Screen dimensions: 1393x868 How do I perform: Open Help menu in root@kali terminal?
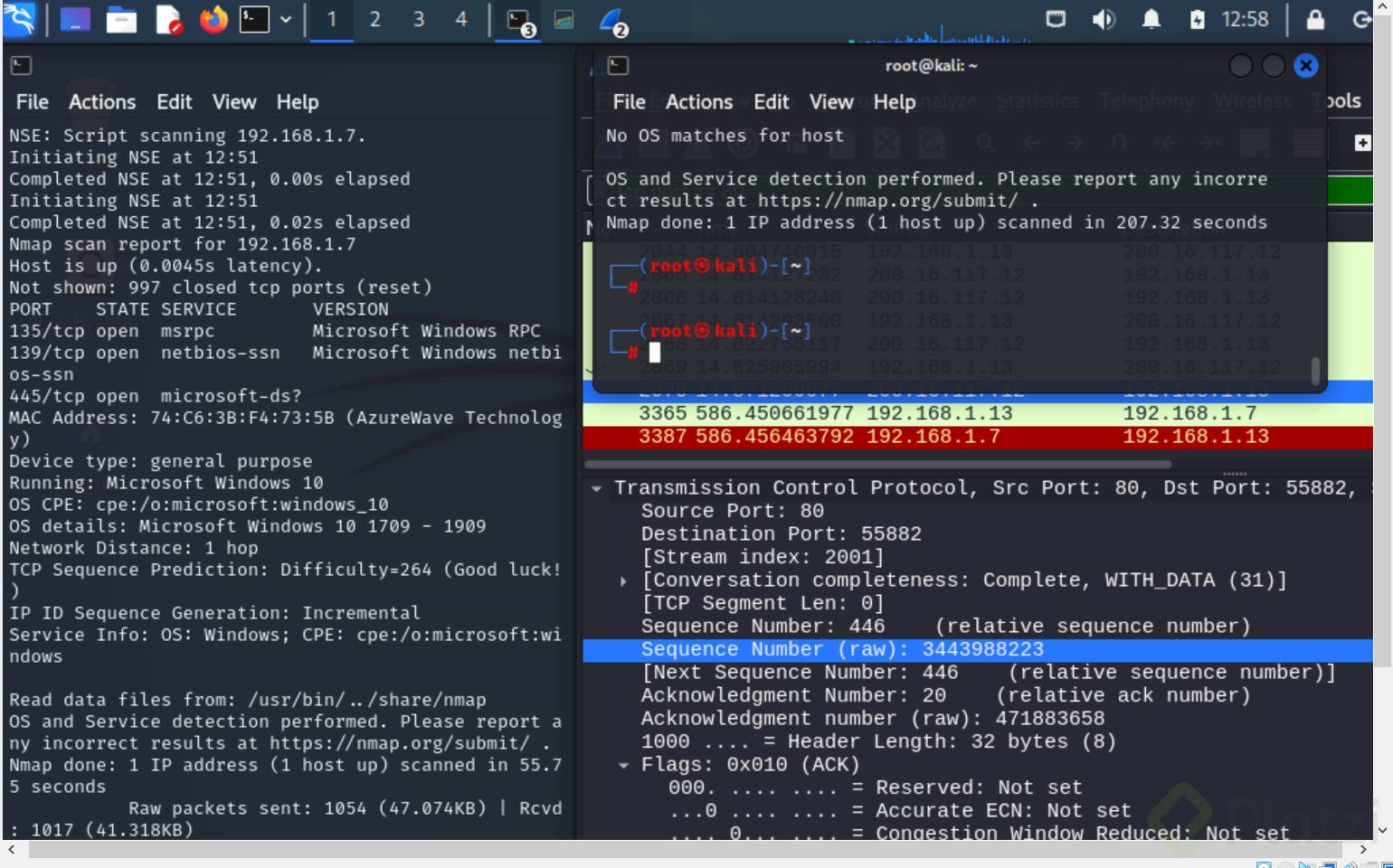pos(895,102)
